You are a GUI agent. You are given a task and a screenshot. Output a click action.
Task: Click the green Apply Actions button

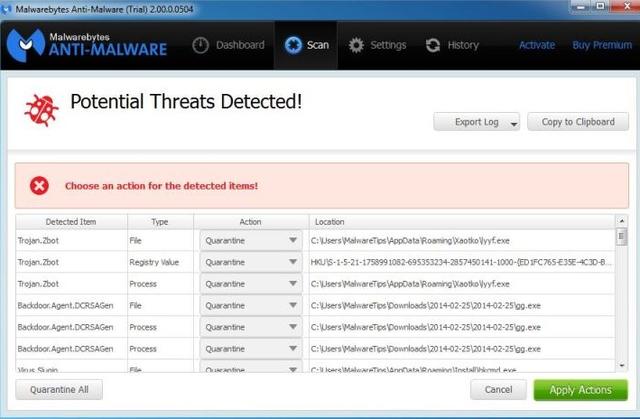(x=580, y=390)
